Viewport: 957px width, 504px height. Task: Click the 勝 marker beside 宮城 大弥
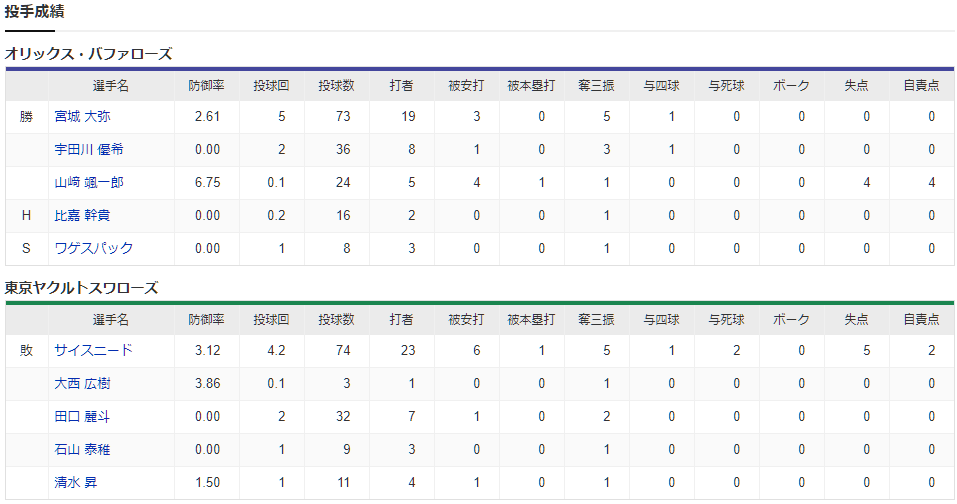[x=26, y=117]
